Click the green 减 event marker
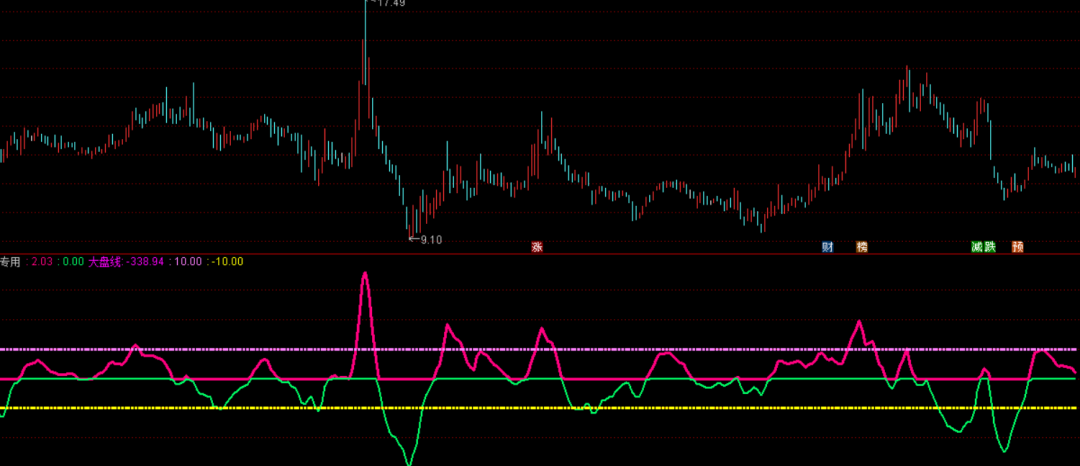Image resolution: width=1080 pixels, height=466 pixels. coord(977,246)
